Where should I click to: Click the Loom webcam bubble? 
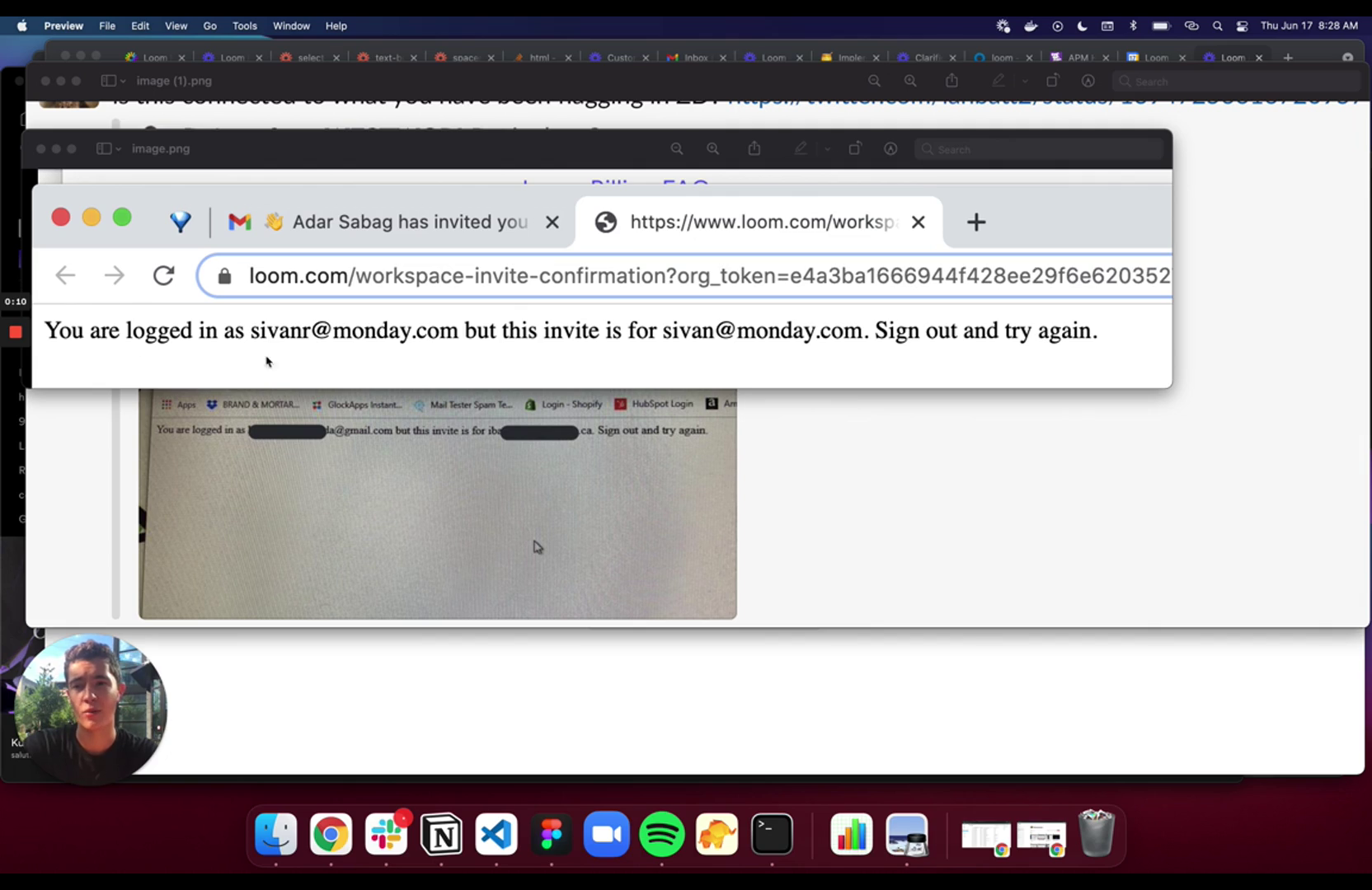tap(91, 709)
